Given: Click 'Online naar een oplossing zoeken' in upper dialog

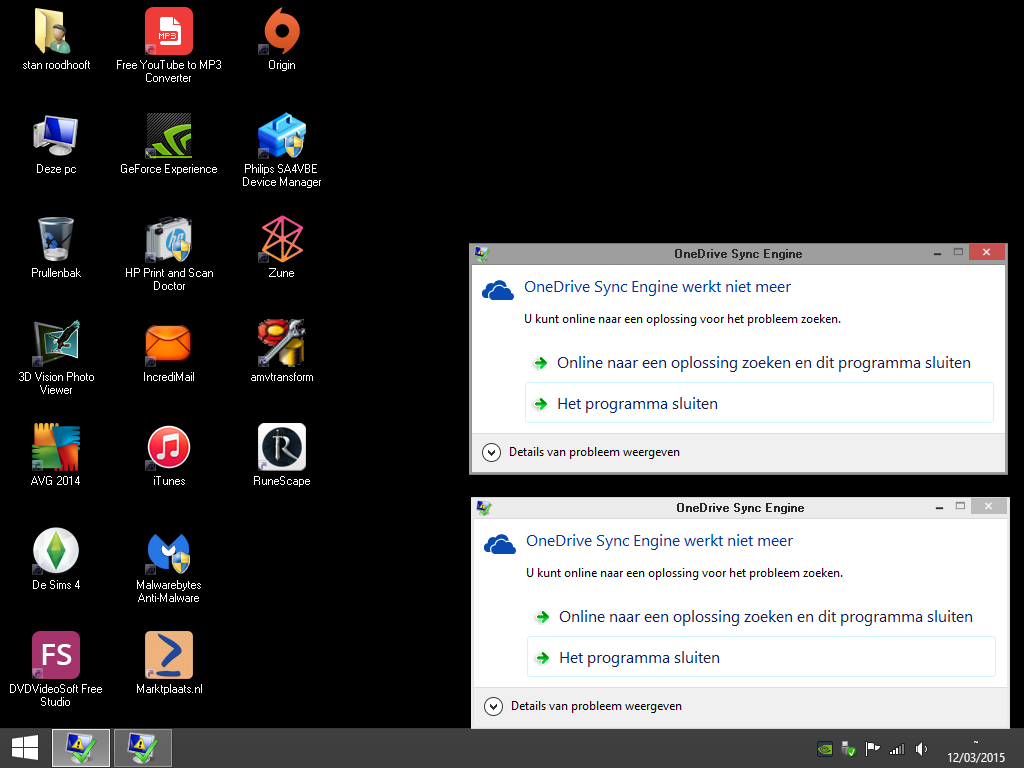Looking at the screenshot, I should tap(759, 362).
